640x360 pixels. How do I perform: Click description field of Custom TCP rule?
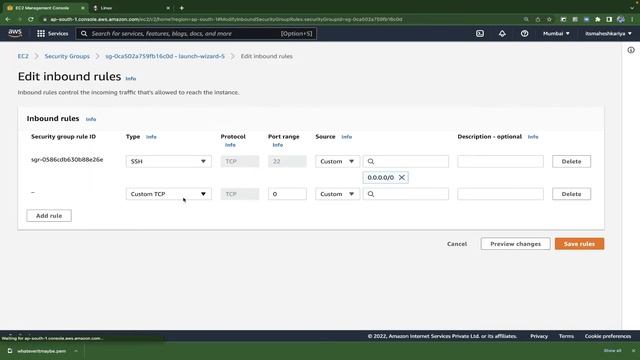pos(500,194)
